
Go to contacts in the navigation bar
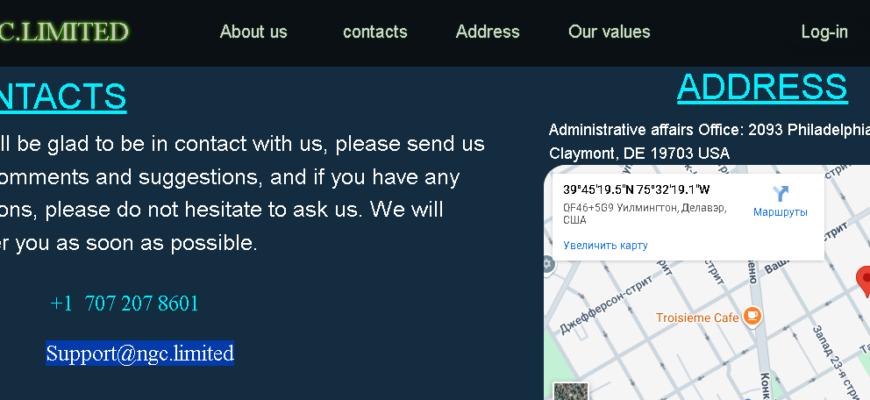point(375,32)
